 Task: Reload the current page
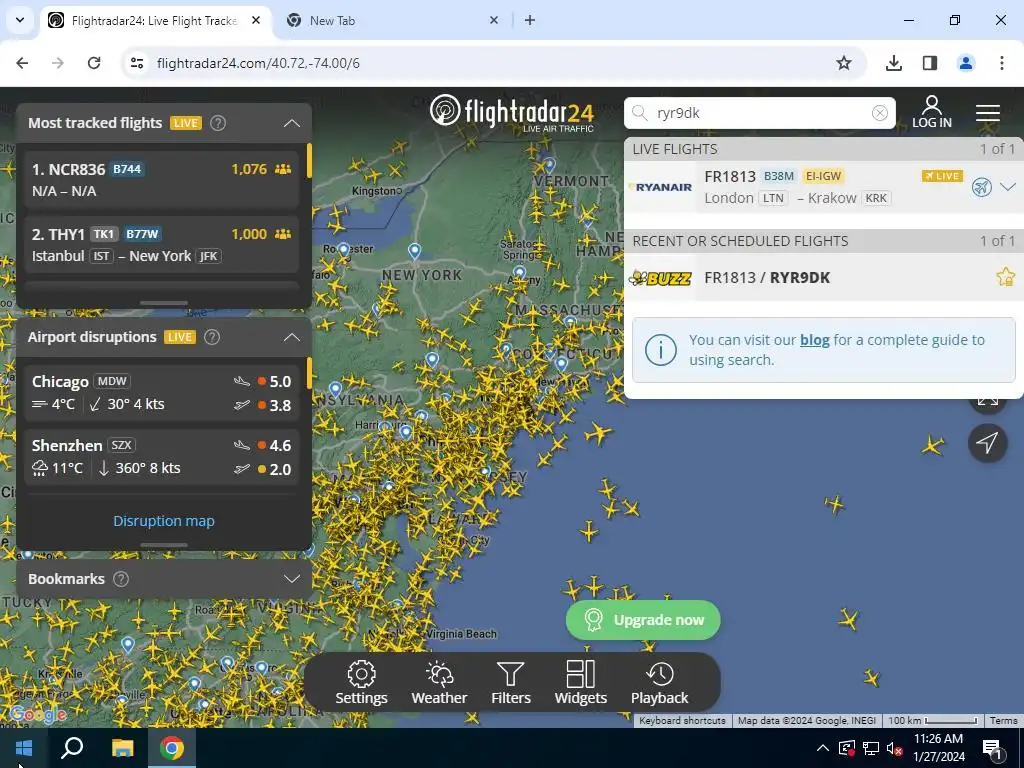tap(94, 63)
